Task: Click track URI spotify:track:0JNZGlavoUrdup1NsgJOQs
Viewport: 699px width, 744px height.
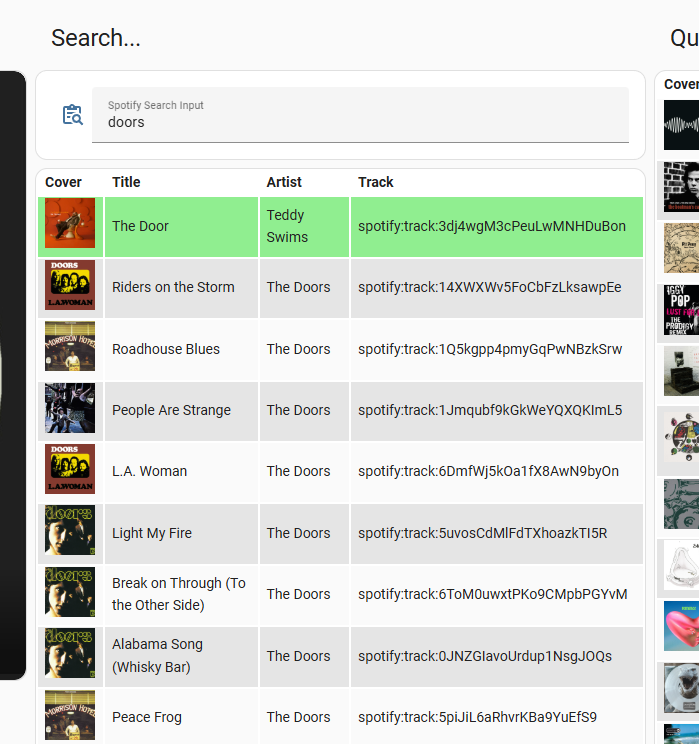Action: click(485, 656)
